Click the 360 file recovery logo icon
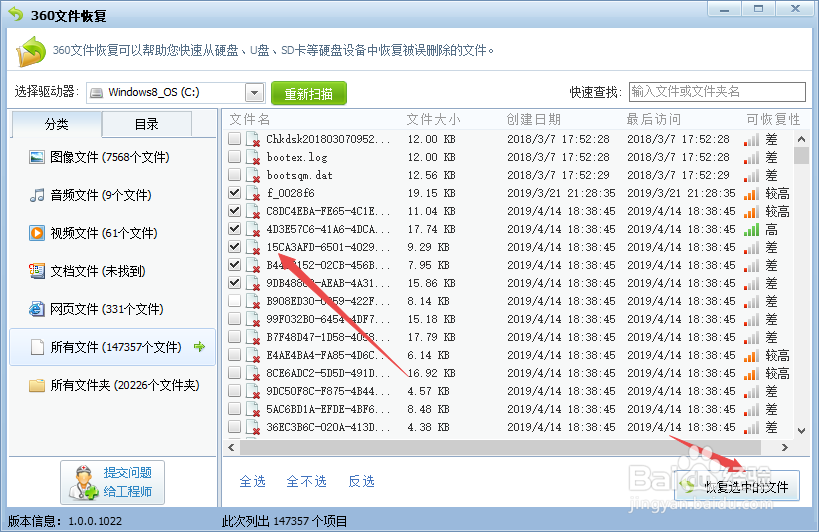Viewport: 819px width, 532px height. [x=16, y=15]
